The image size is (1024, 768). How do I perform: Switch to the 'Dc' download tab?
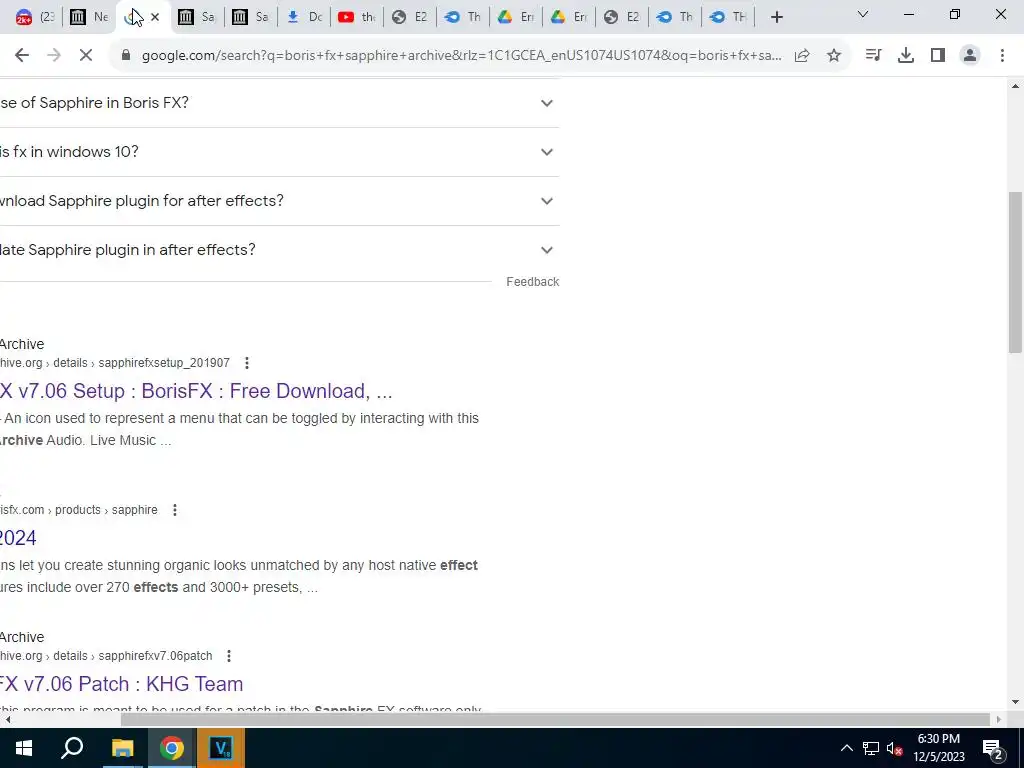click(x=305, y=17)
